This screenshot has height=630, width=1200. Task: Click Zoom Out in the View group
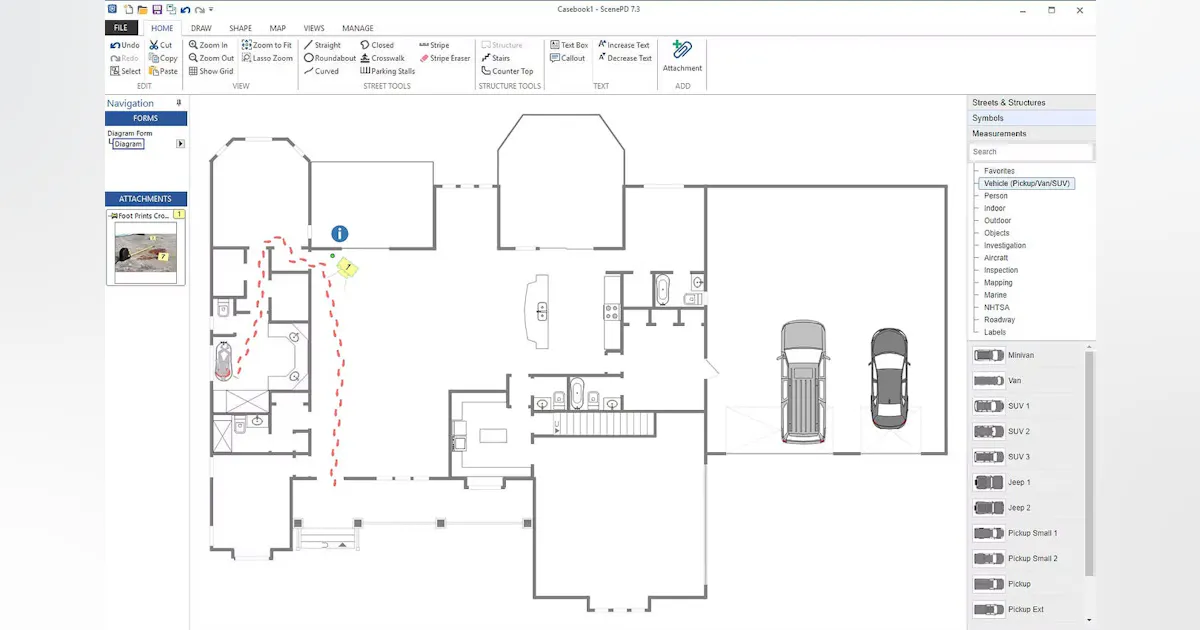click(211, 58)
